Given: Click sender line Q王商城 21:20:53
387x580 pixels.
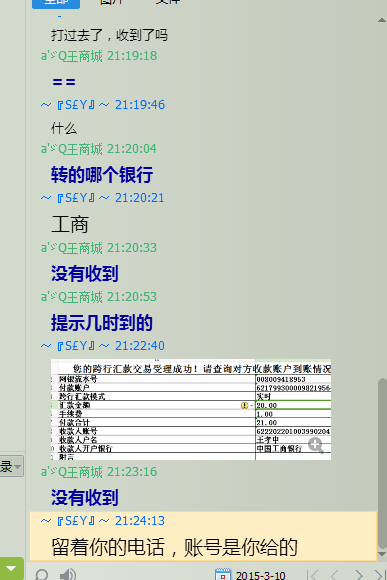Looking at the screenshot, I should [x=99, y=297].
